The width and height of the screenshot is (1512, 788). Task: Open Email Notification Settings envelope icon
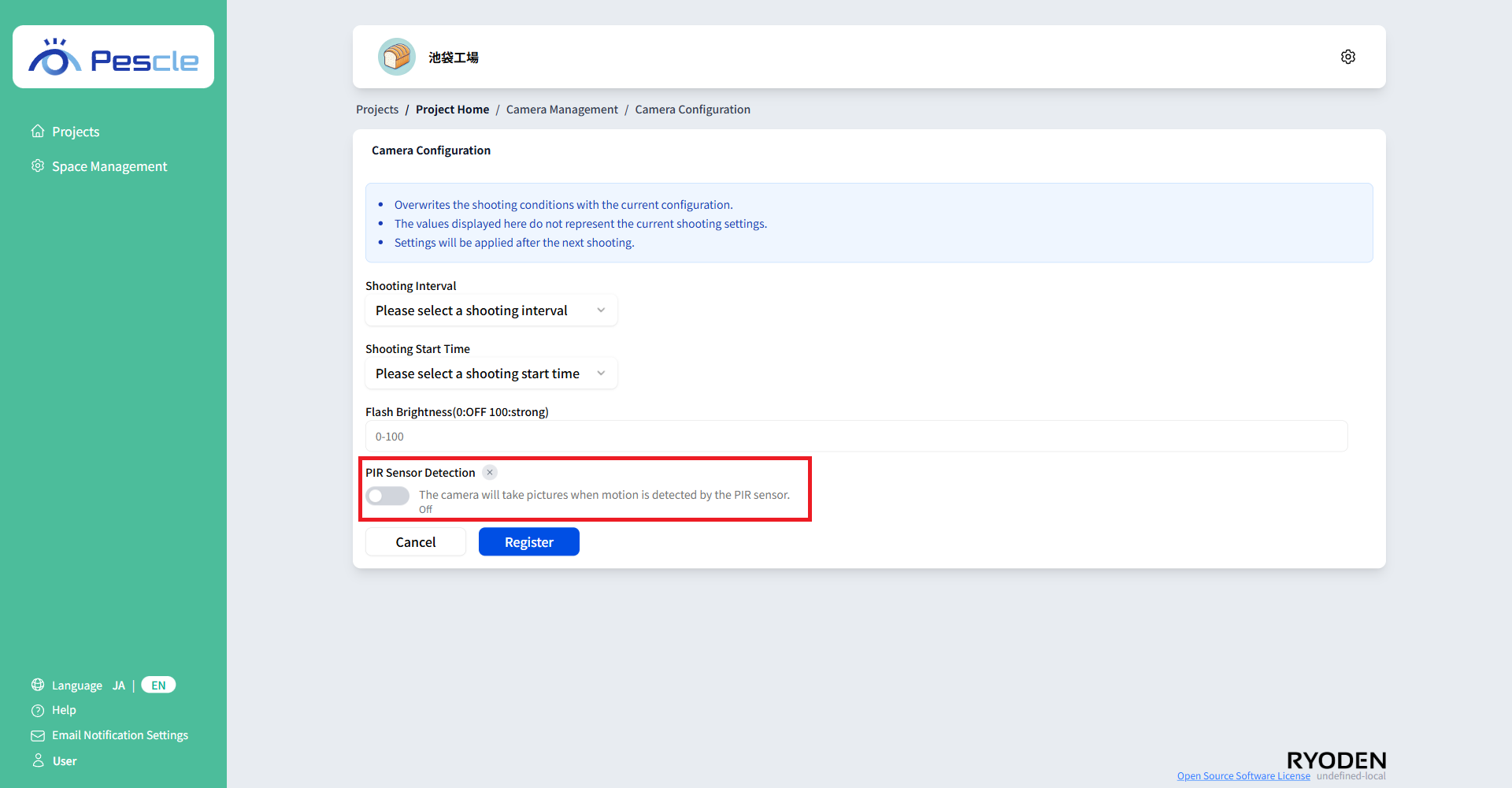(37, 735)
